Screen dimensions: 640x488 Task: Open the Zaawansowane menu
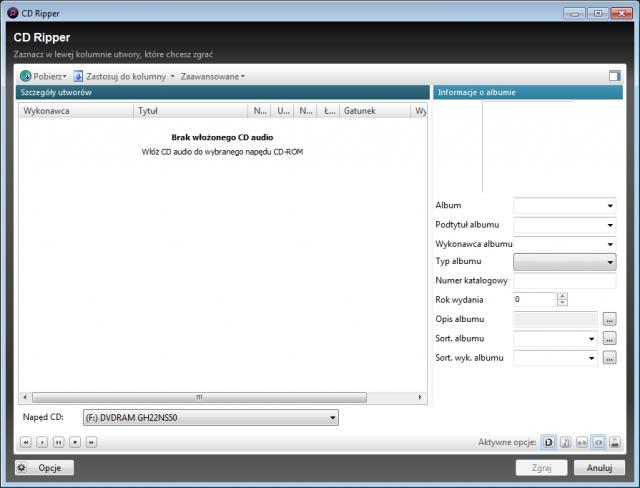tap(212, 76)
